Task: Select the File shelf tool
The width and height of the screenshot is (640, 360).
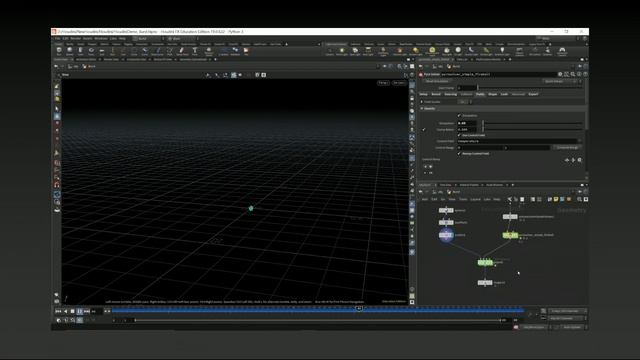Action: pos(246,51)
